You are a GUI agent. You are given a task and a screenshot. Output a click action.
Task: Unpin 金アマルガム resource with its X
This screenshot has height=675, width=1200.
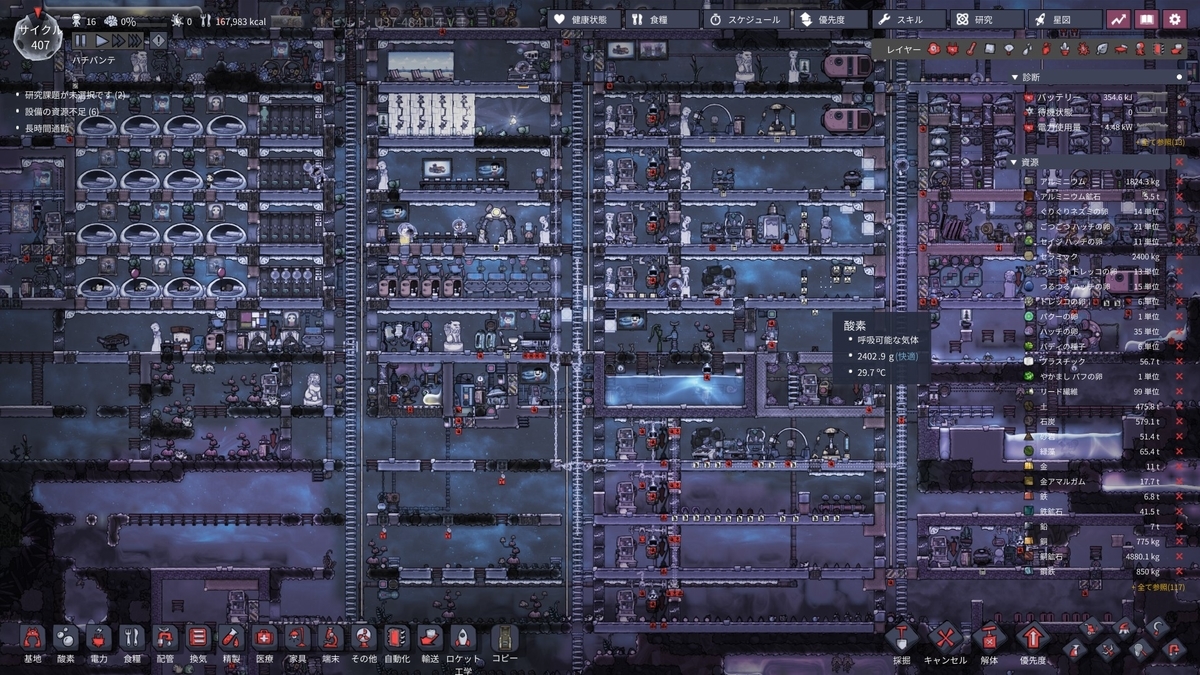click(1178, 481)
